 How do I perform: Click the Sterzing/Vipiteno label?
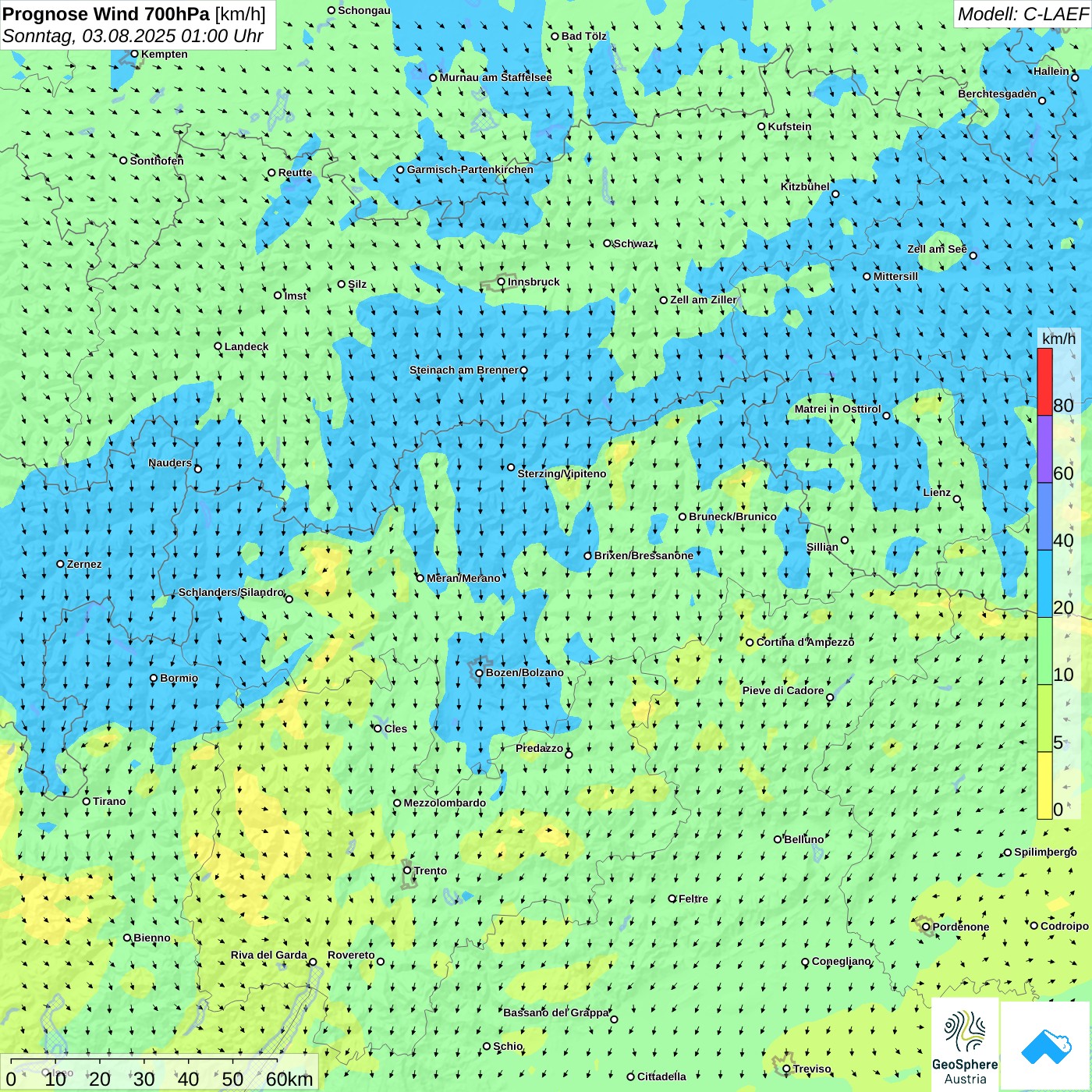pos(562,473)
